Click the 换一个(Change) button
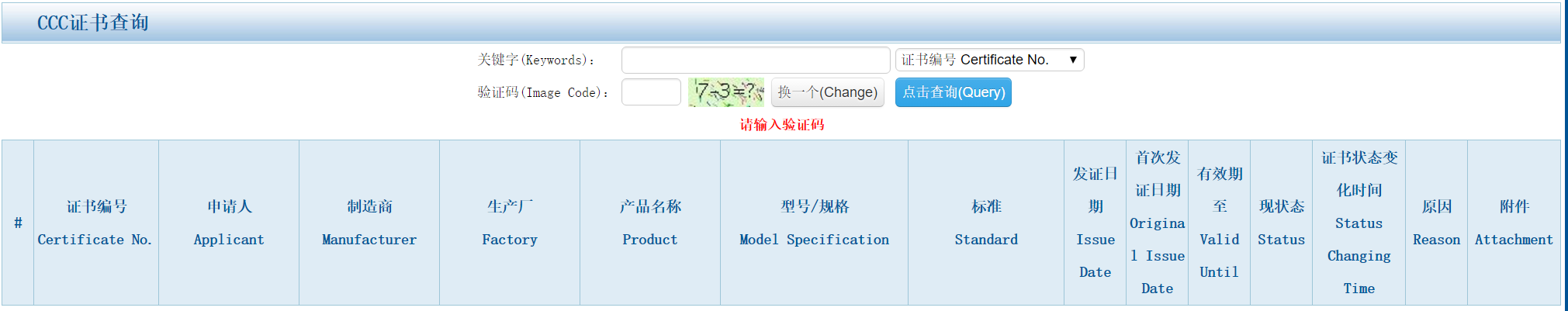This screenshot has height=311, width=1568. click(x=827, y=92)
